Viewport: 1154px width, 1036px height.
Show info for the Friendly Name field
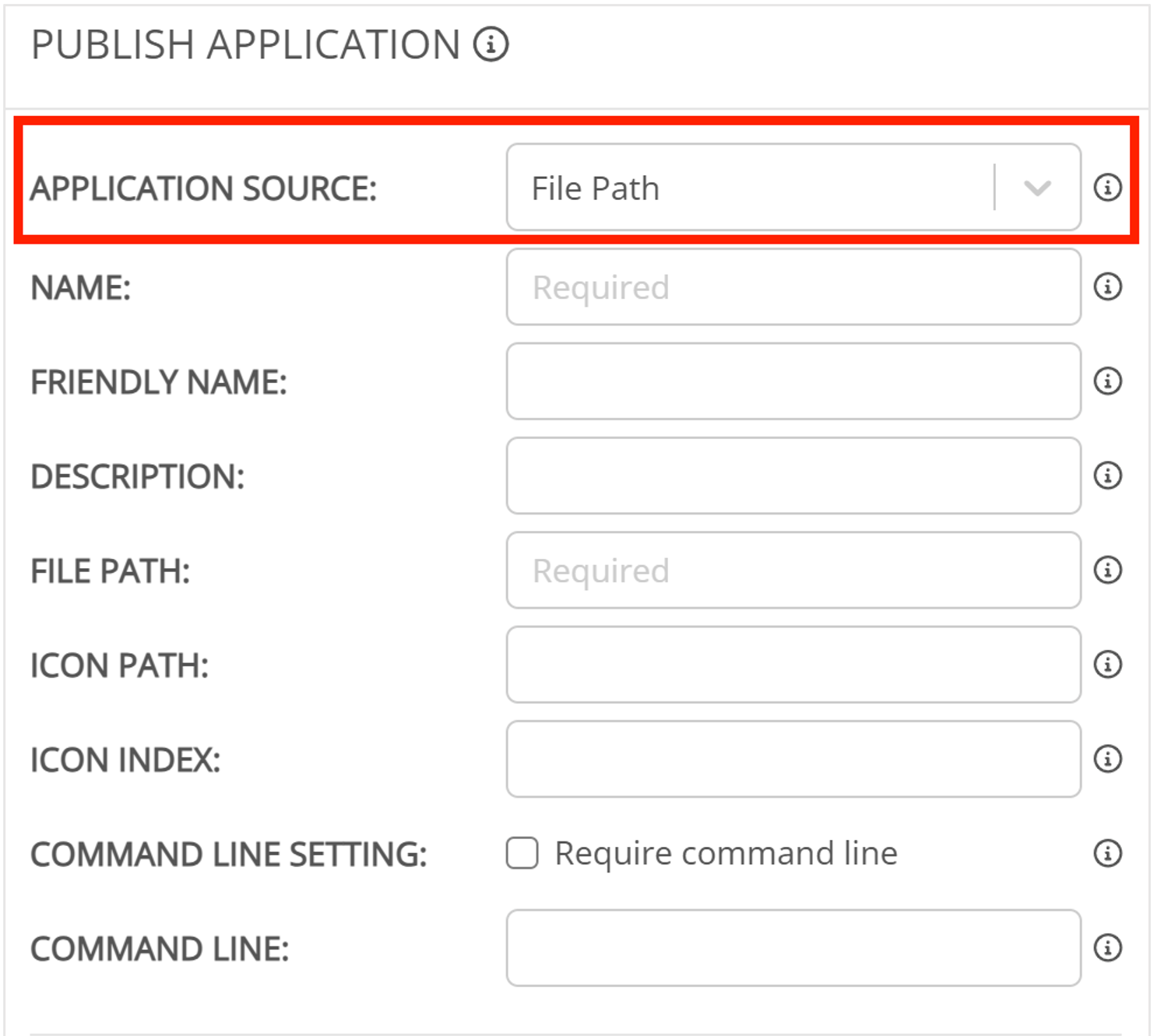1107,381
